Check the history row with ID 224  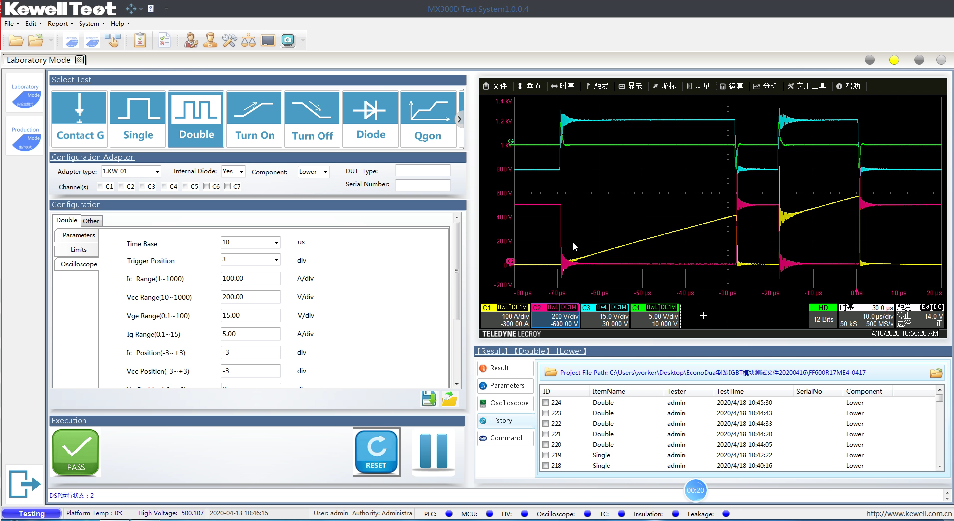click(x=545, y=403)
